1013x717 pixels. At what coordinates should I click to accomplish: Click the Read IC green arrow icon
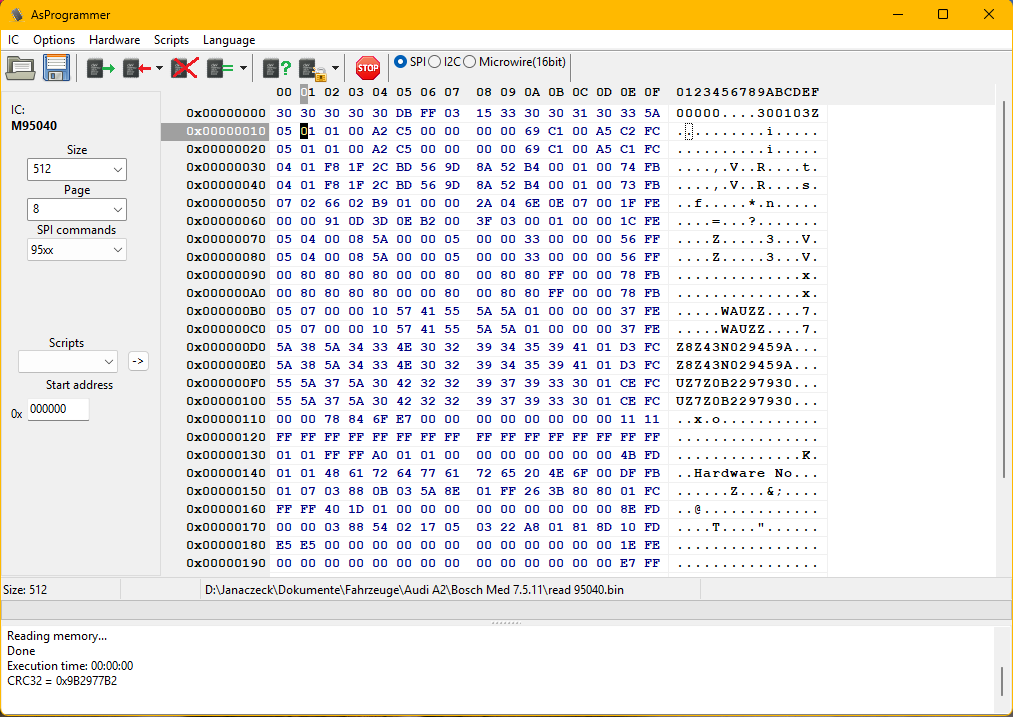pos(100,68)
